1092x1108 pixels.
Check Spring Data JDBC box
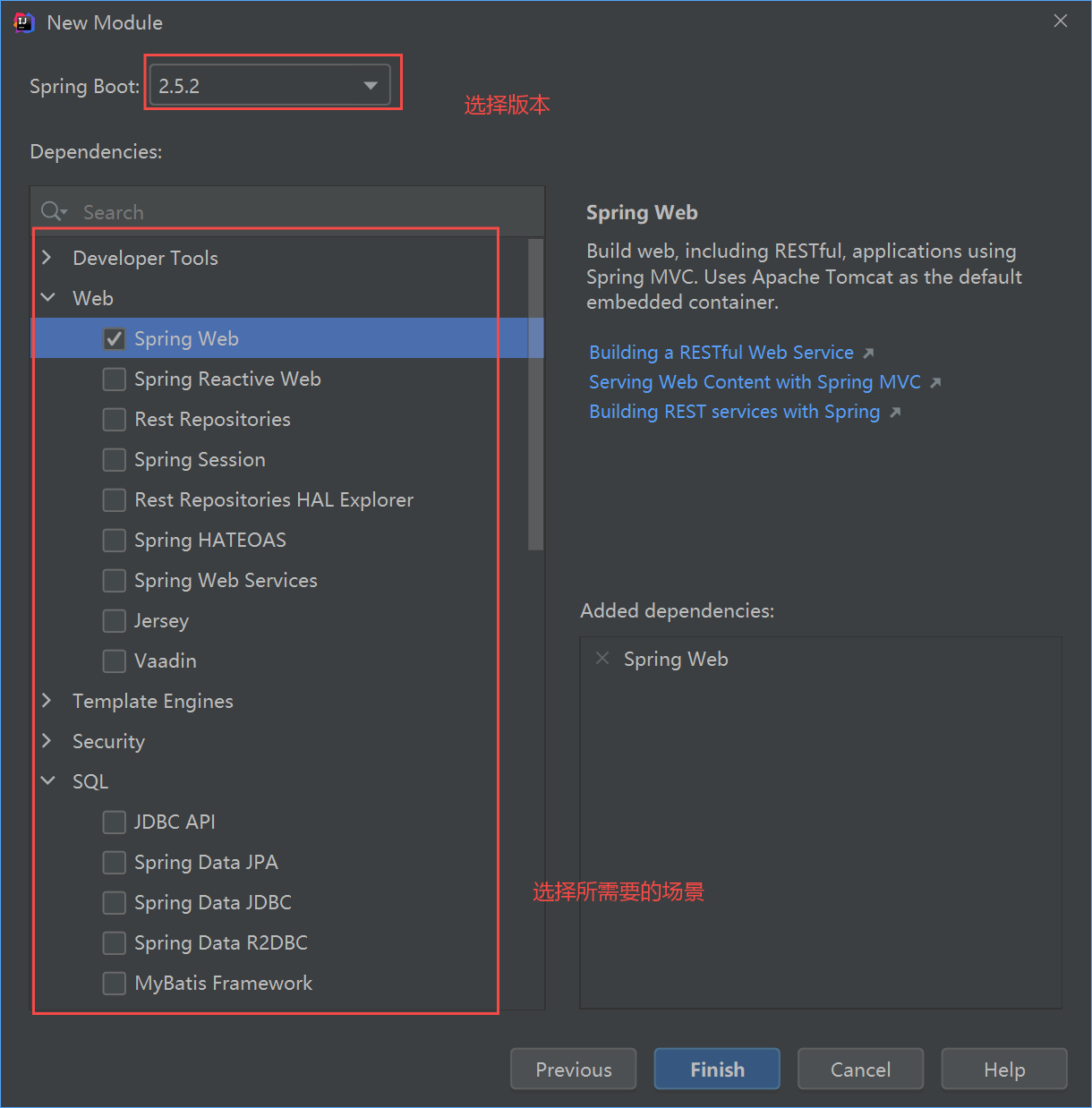(114, 902)
